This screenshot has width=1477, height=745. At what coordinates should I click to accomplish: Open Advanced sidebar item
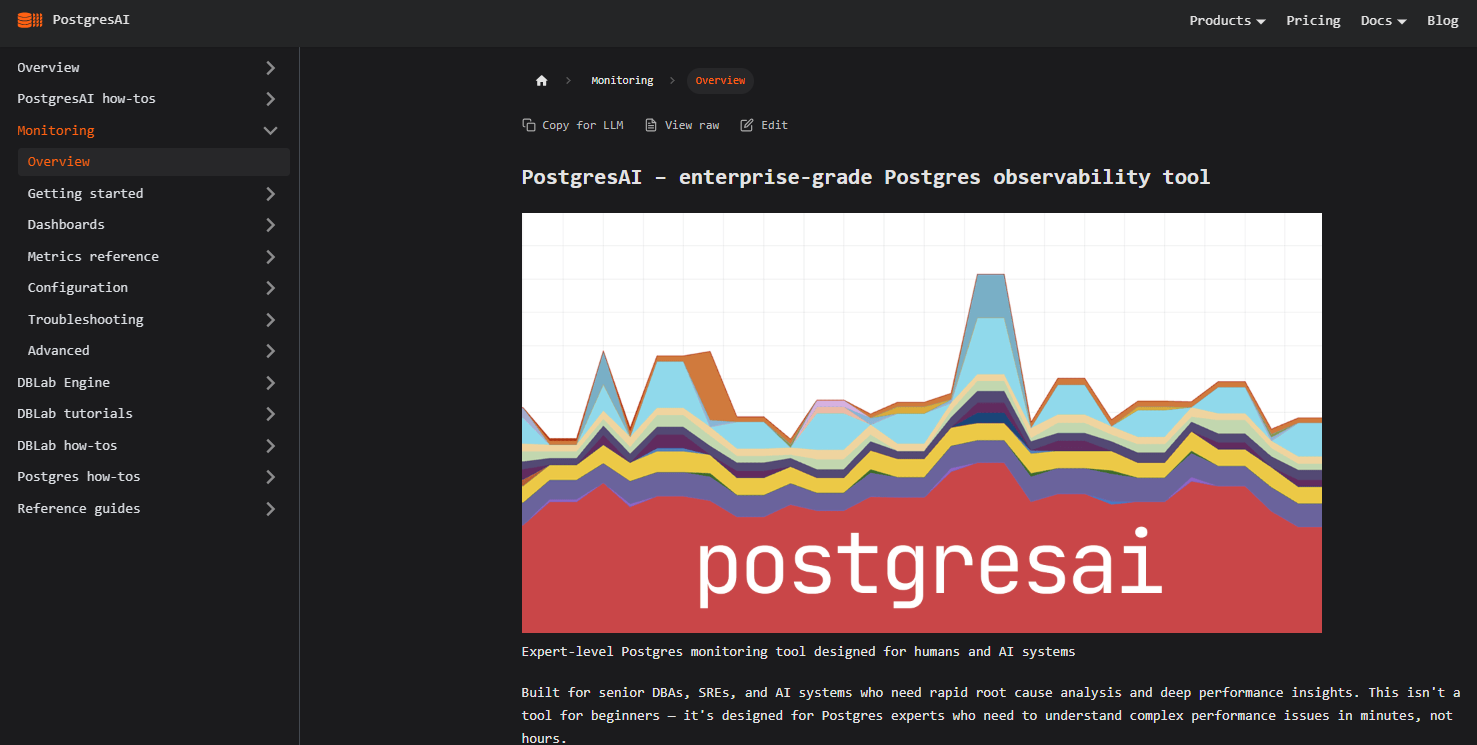(x=58, y=351)
